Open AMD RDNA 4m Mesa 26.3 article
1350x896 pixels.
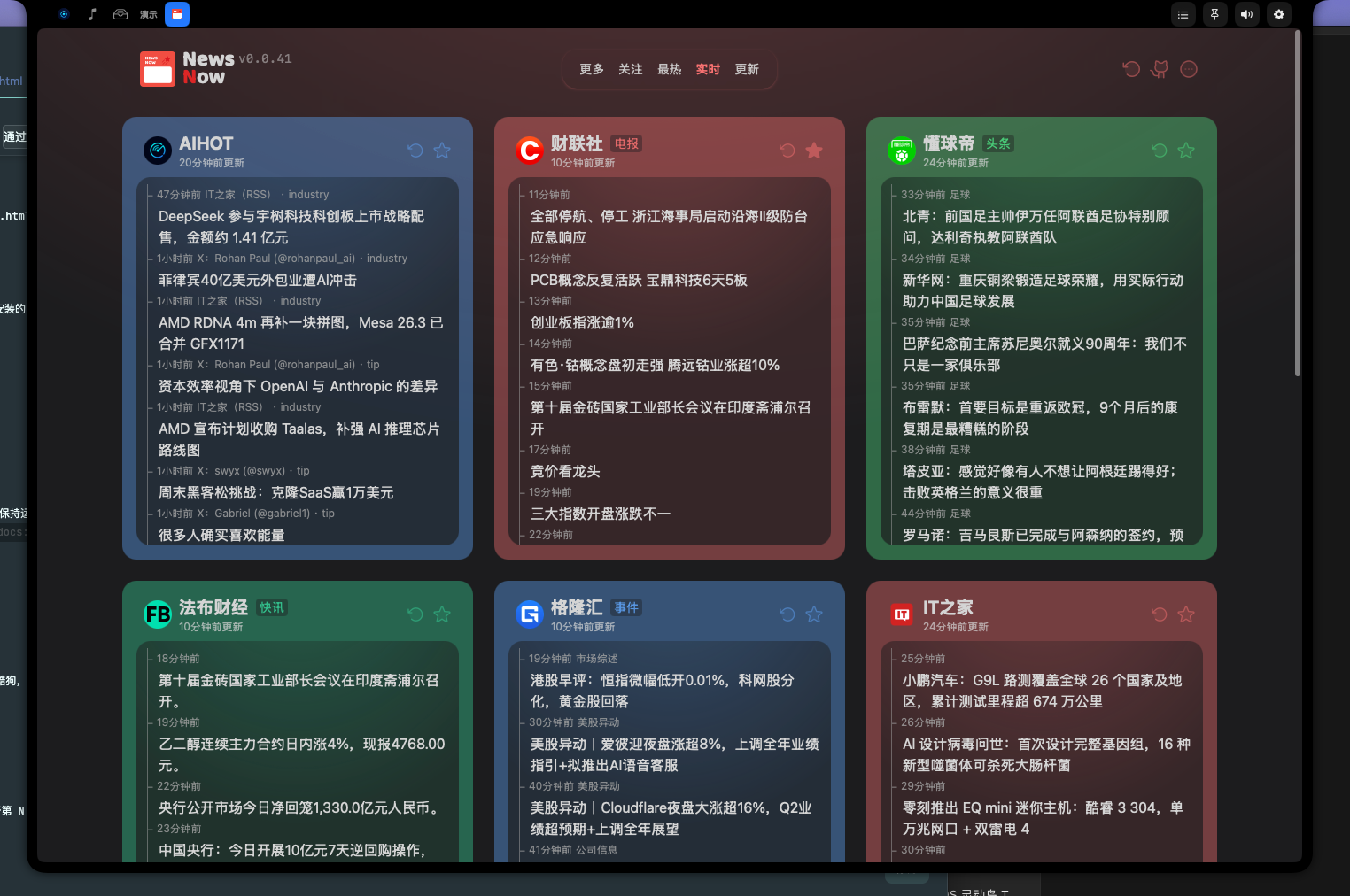tap(301, 333)
